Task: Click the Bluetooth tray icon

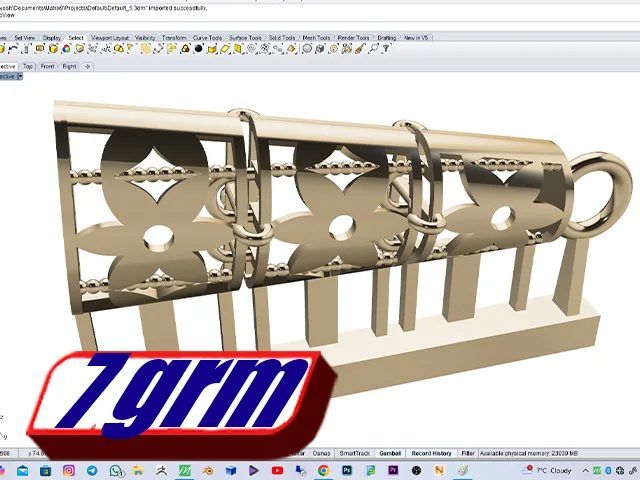Action: (608, 471)
